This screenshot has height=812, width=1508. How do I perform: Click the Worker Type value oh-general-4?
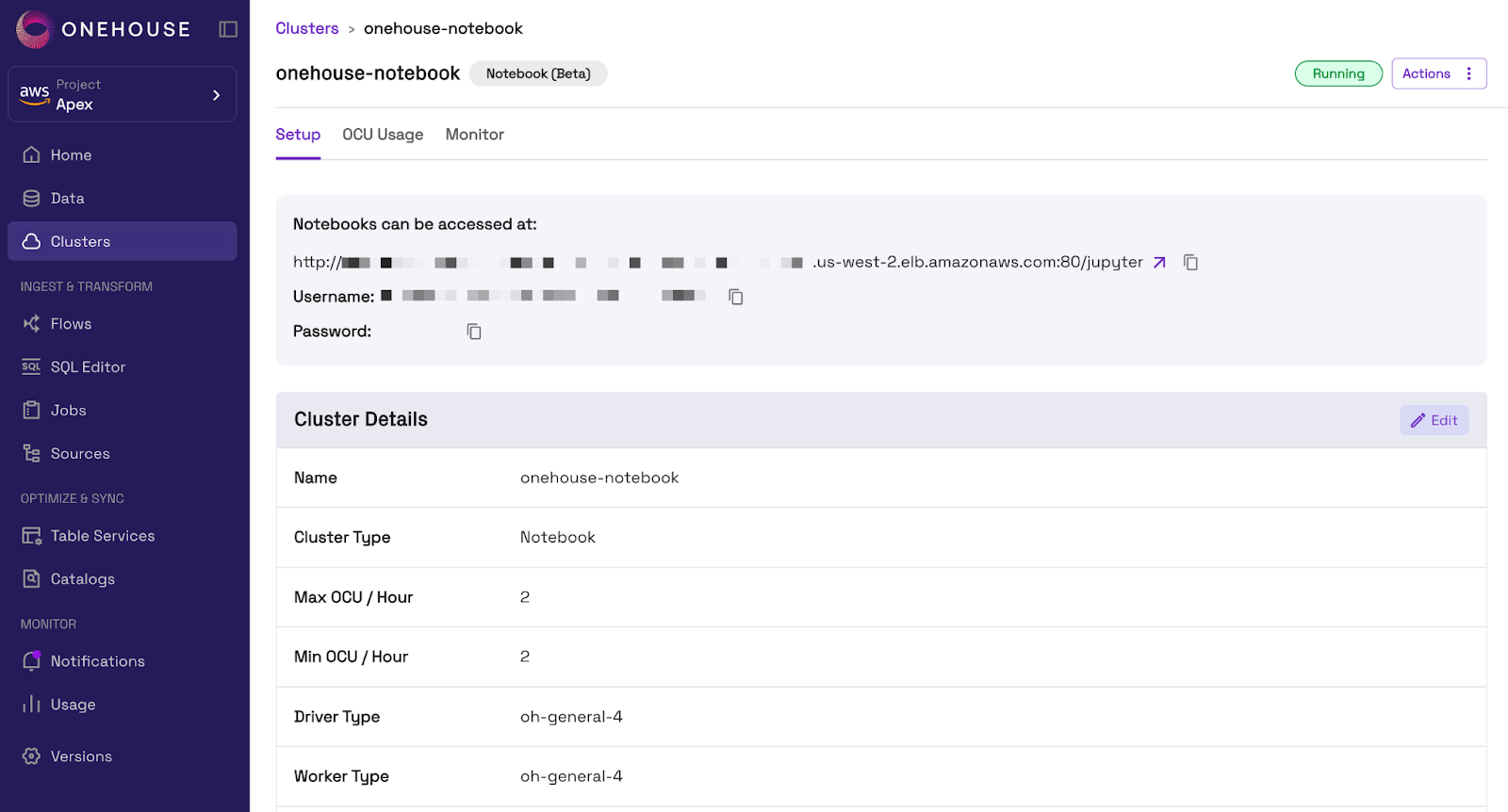[571, 776]
